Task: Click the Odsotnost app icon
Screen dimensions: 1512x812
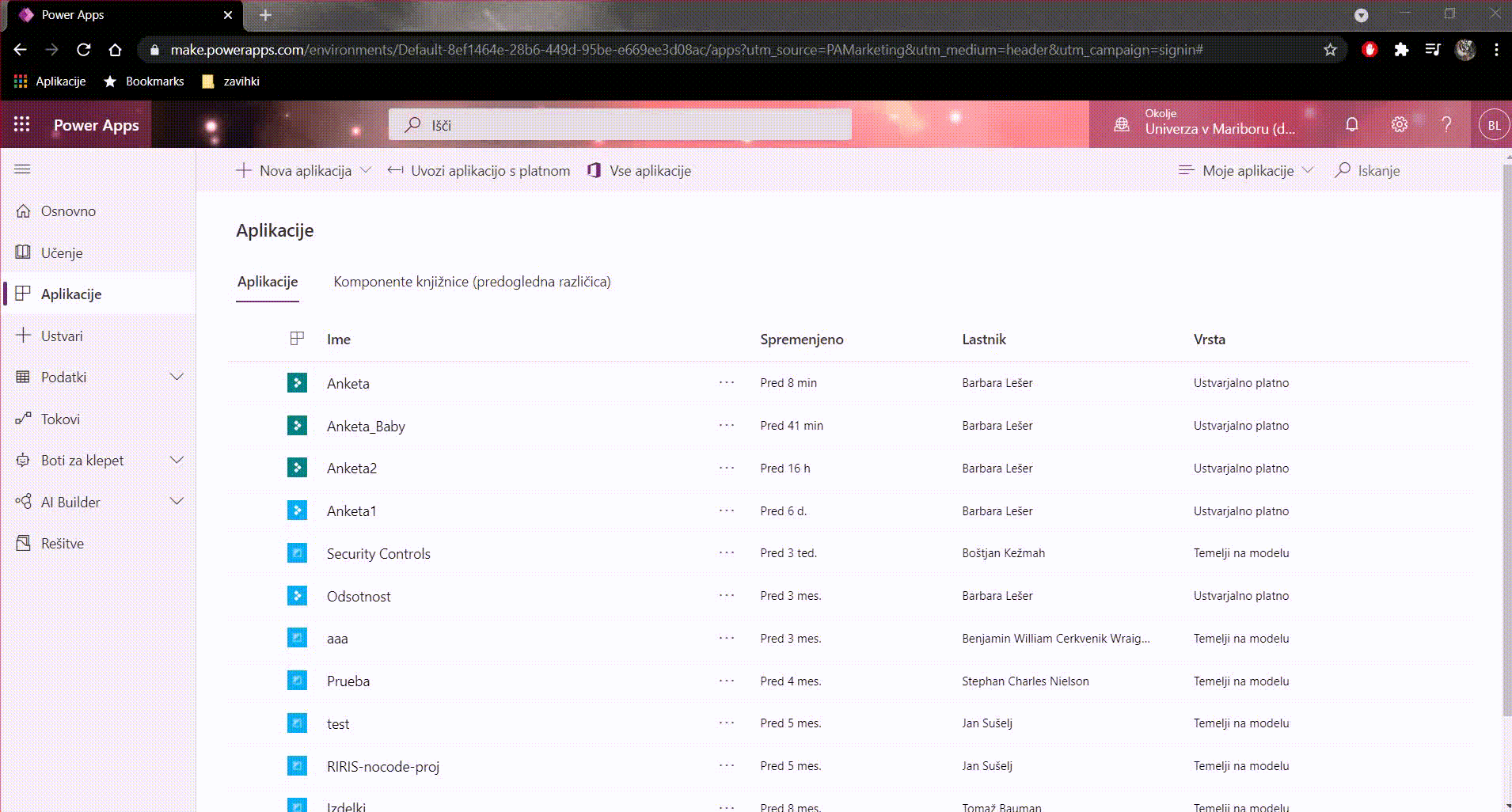Action: pyautogui.click(x=297, y=596)
